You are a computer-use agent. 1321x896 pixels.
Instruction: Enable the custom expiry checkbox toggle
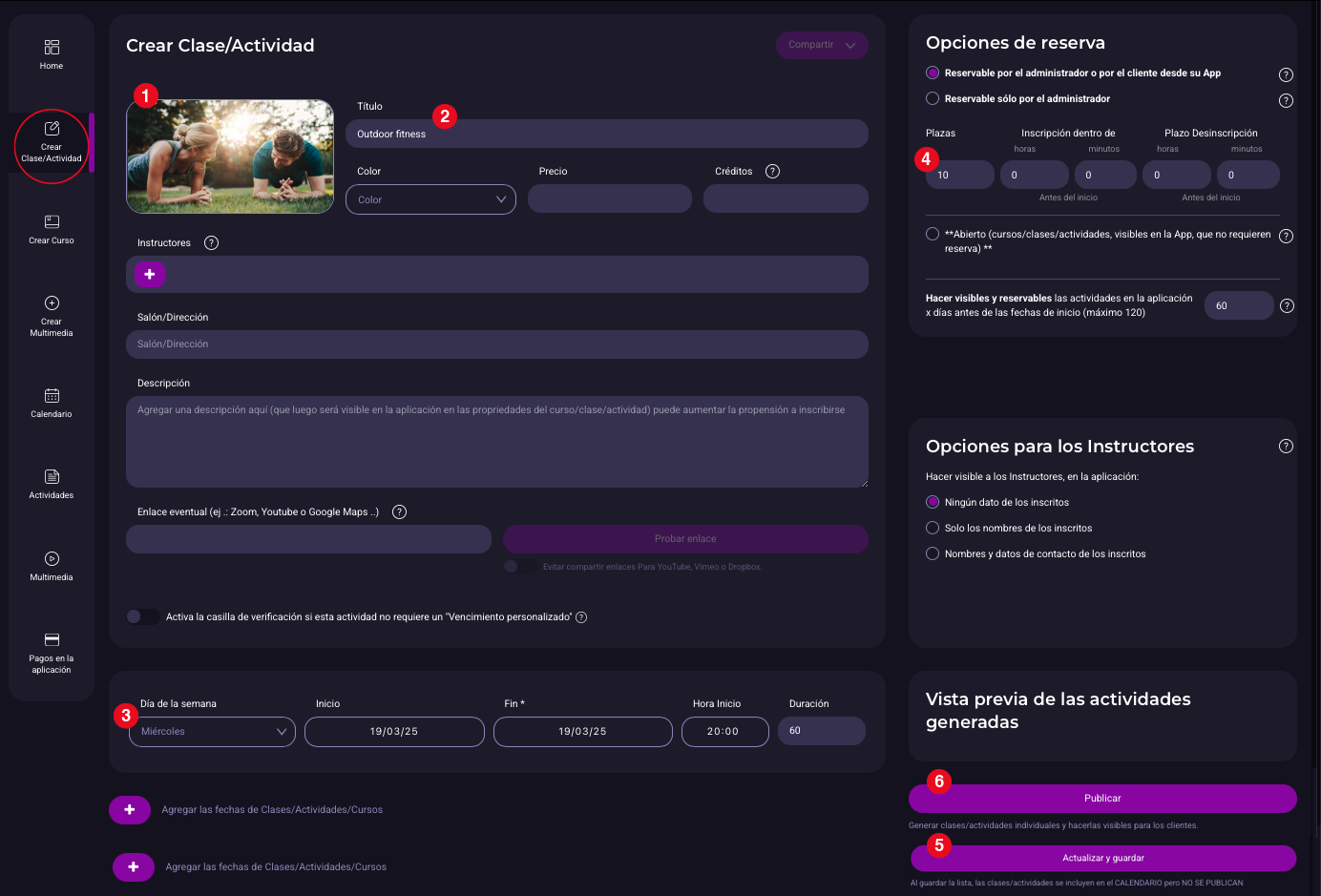point(141,616)
